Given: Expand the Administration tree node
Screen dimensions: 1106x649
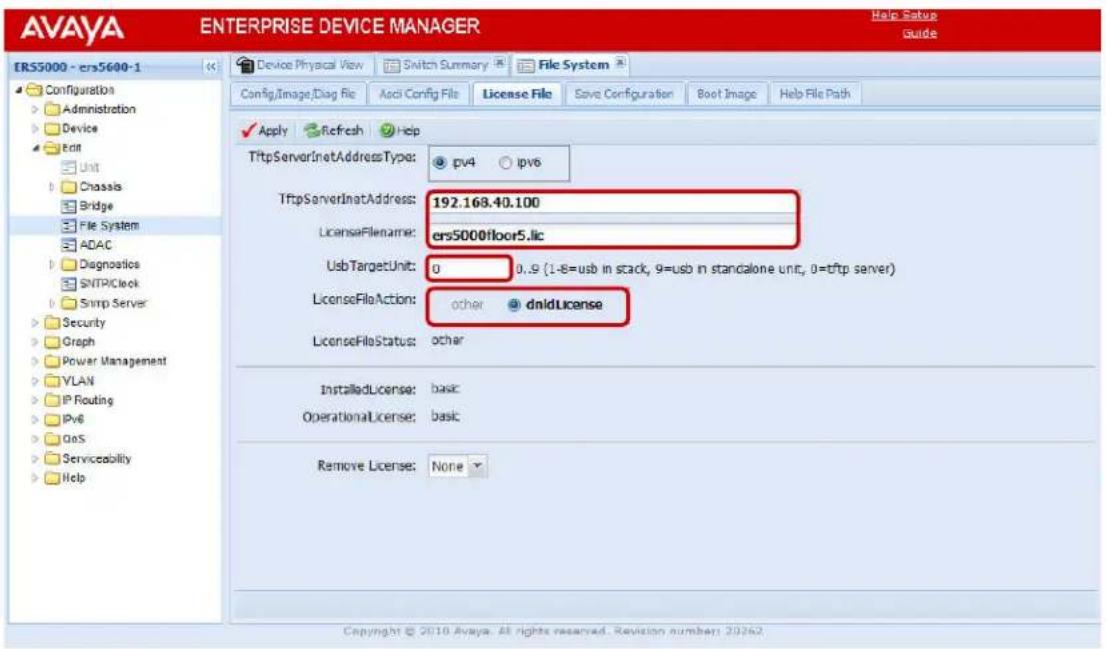Looking at the screenshot, I should pos(35,109).
